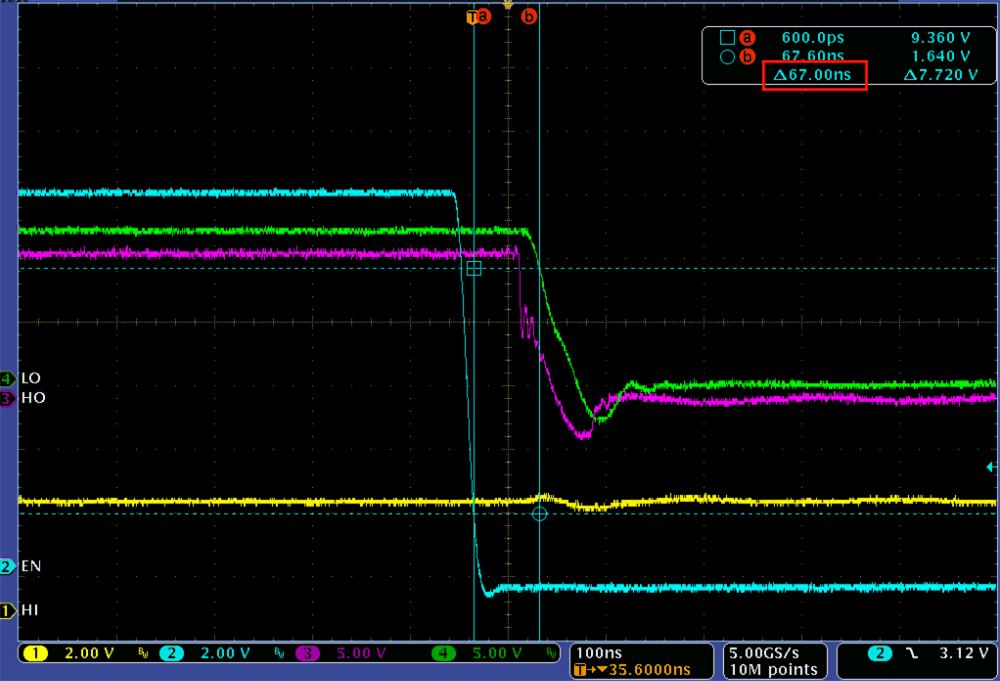This screenshot has height=681, width=1000.
Task: Click the 100ns horizontal timebase readout
Action: pos(598,653)
